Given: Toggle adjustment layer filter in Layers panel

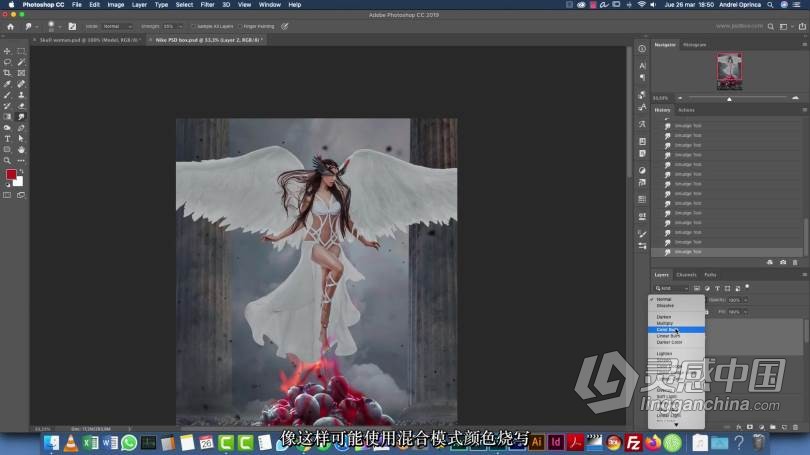Looking at the screenshot, I should point(707,288).
